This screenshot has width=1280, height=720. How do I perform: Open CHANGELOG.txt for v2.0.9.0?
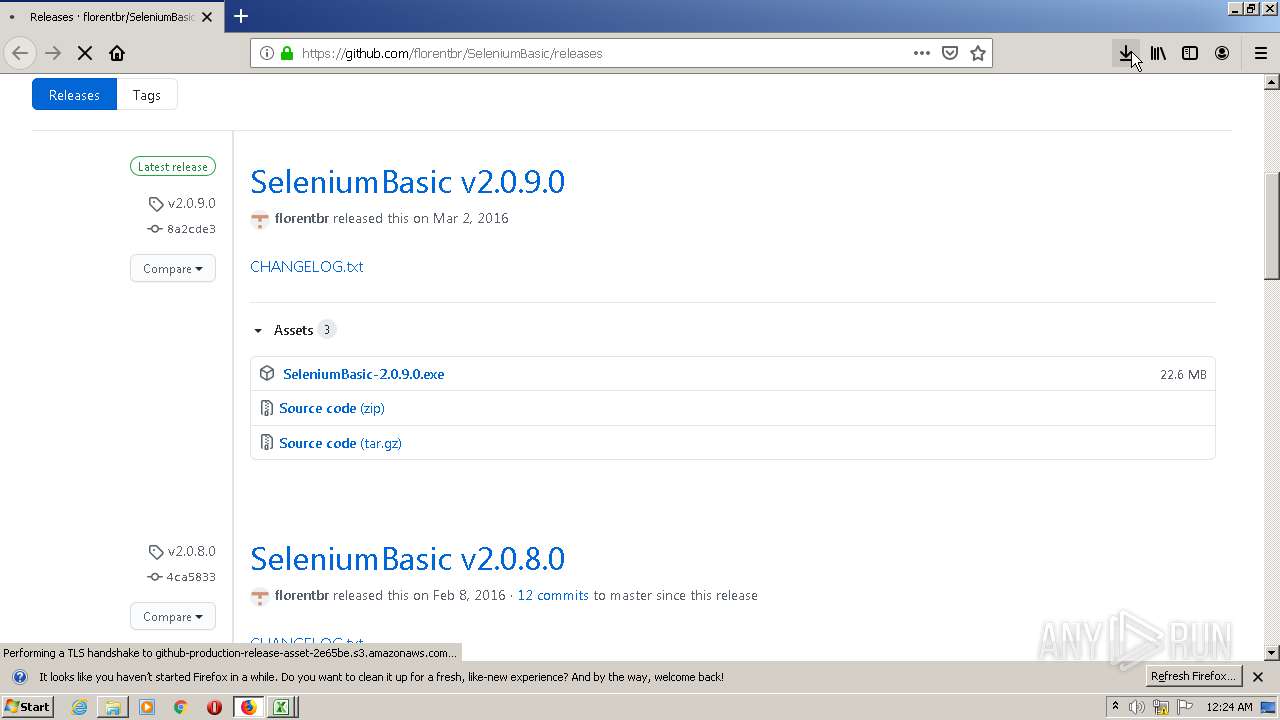306,266
